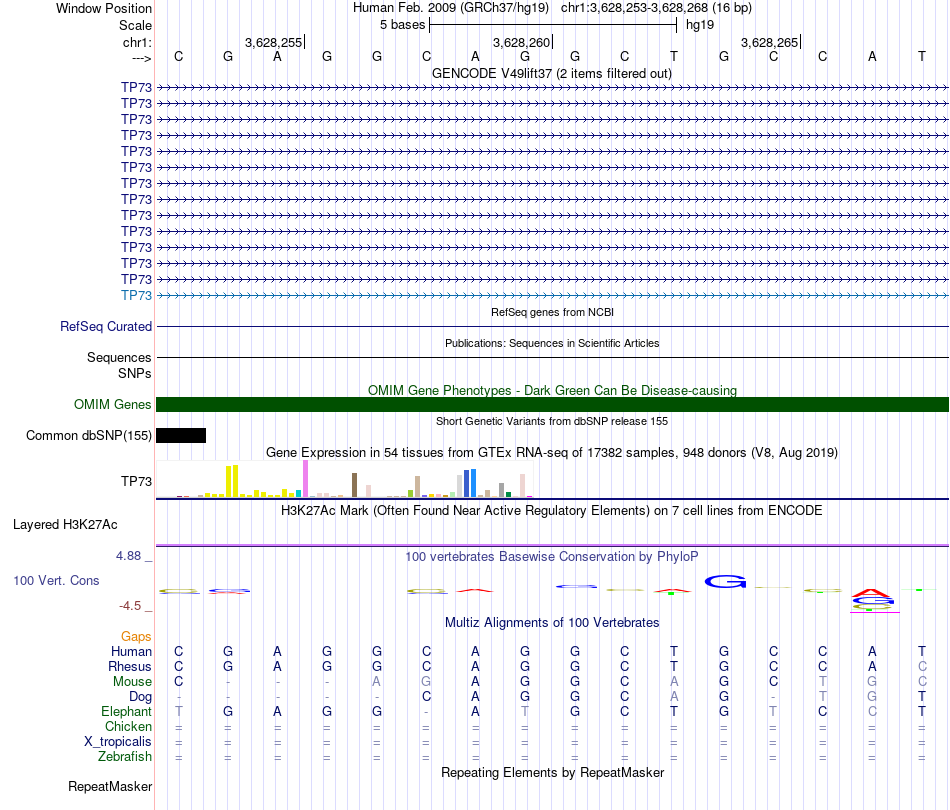
Task: Click the 100 vertebrates Basewise Conservation by PhyloP title
Action: point(551,556)
